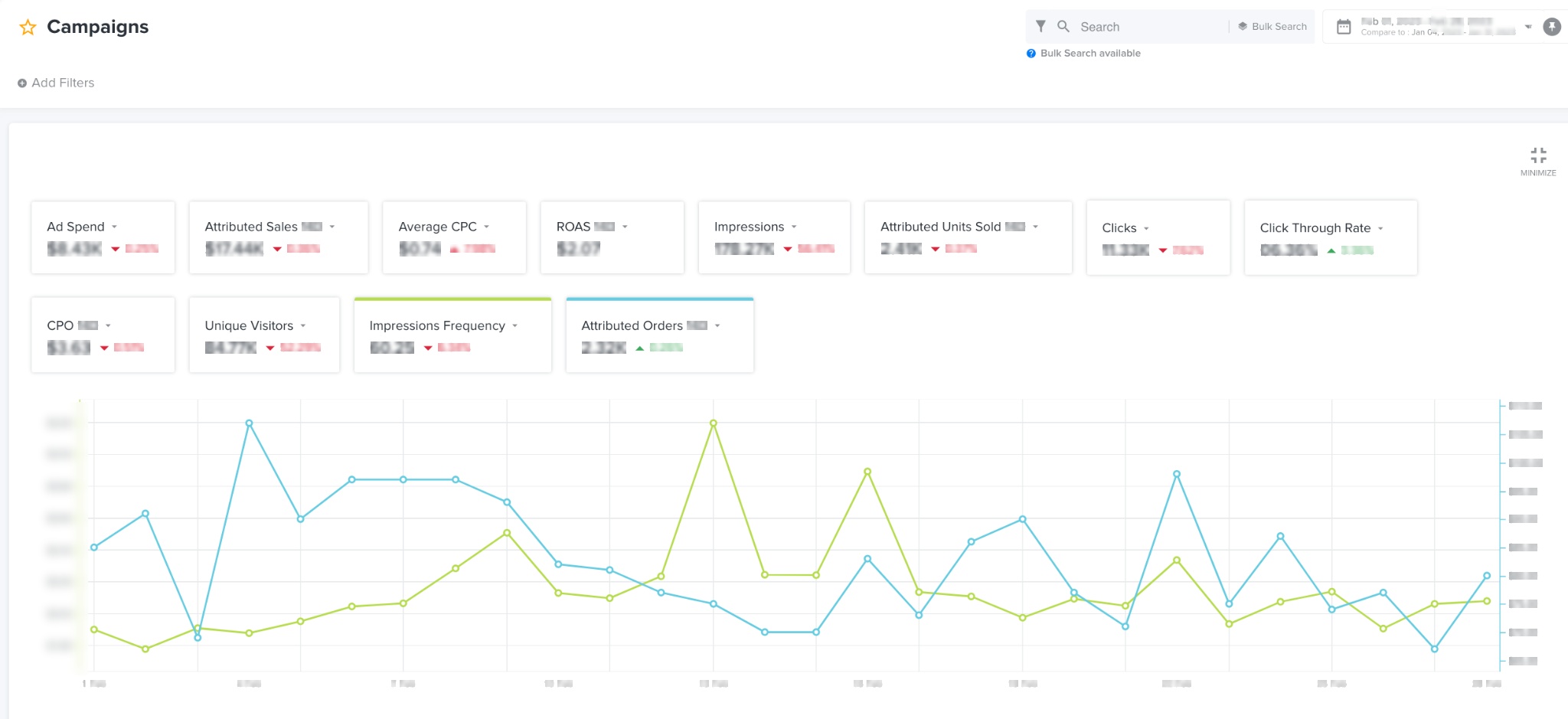
Task: Select the Impressions metric card
Action: [x=774, y=237]
